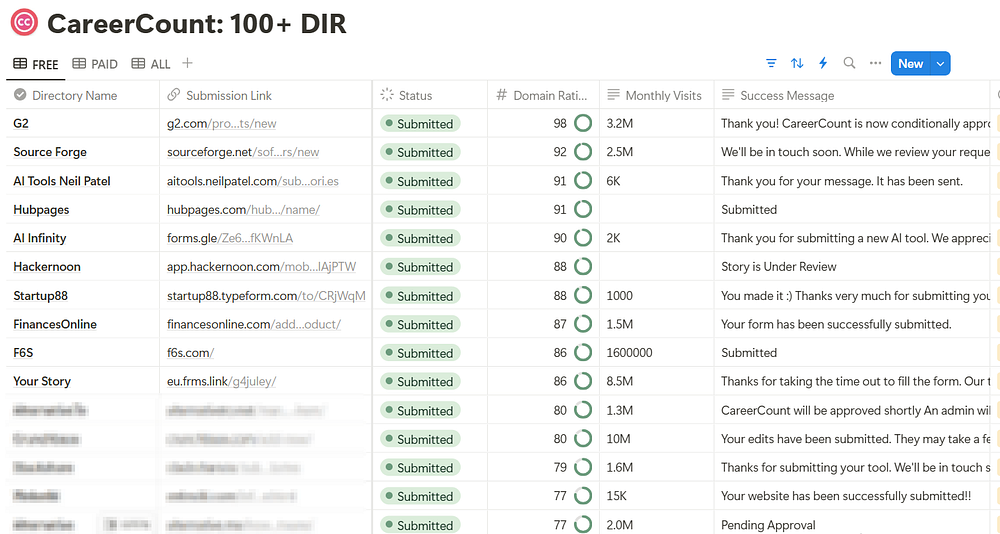Open the Status column header
Screen dimensions: 1000x534
[430, 95]
